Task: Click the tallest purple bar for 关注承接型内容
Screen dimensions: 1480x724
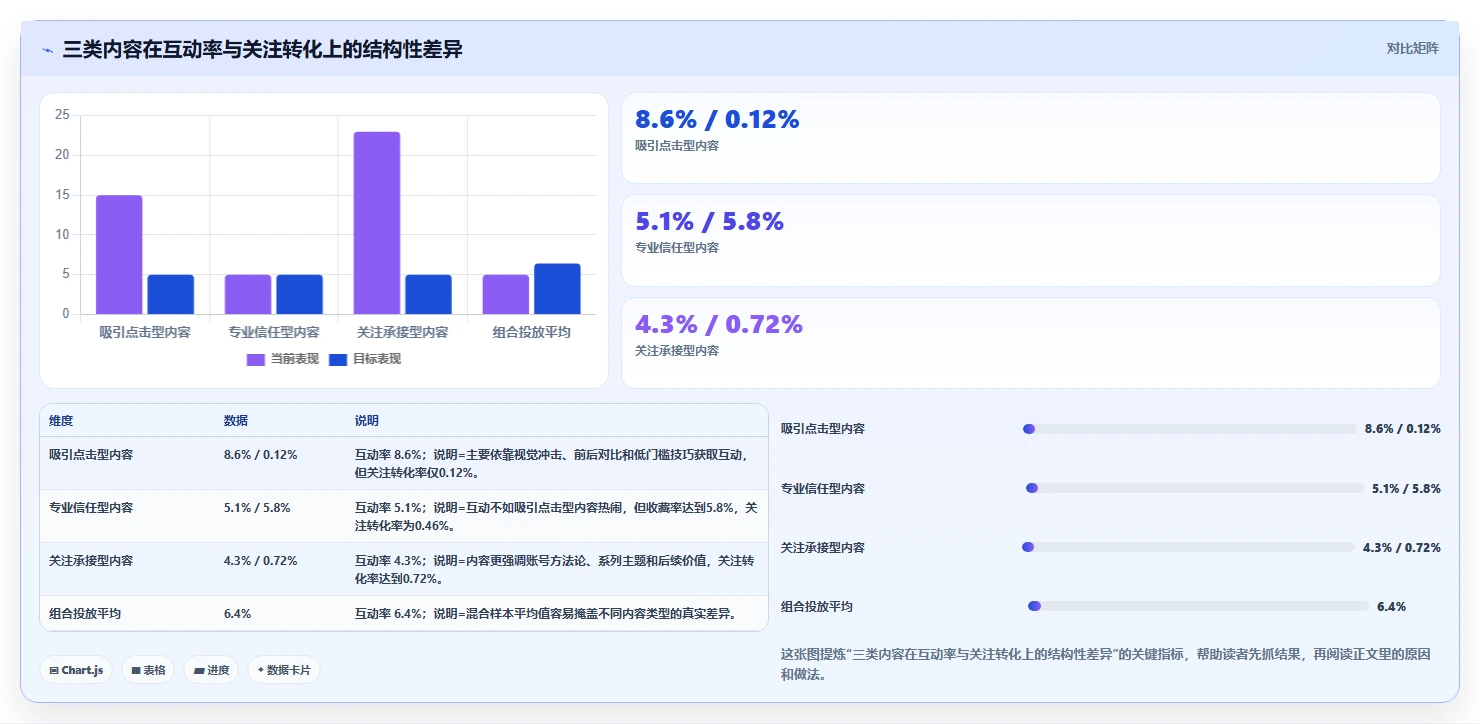Action: click(377, 223)
